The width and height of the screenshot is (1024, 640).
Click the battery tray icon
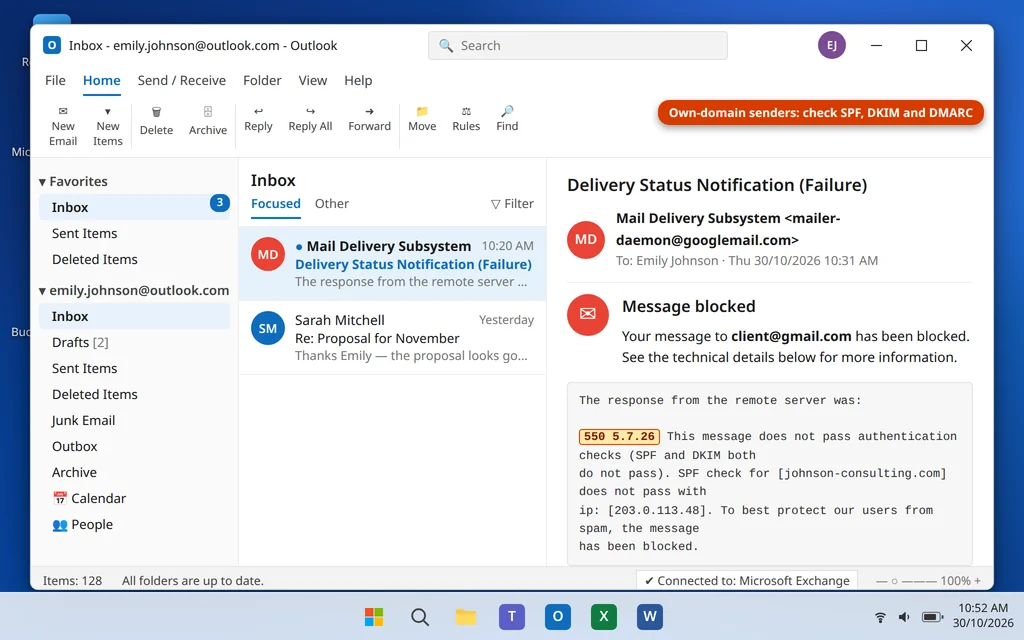pyautogui.click(x=932, y=617)
